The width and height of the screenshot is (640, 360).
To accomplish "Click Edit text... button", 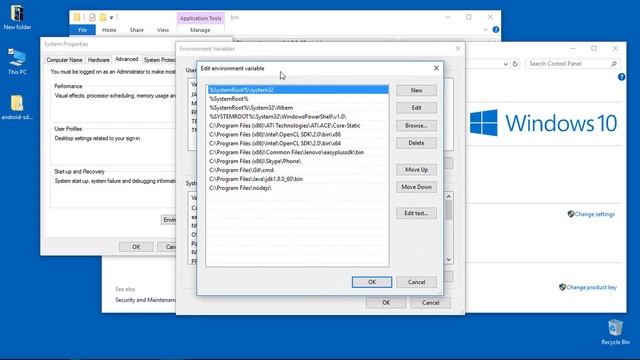I will coord(416,213).
